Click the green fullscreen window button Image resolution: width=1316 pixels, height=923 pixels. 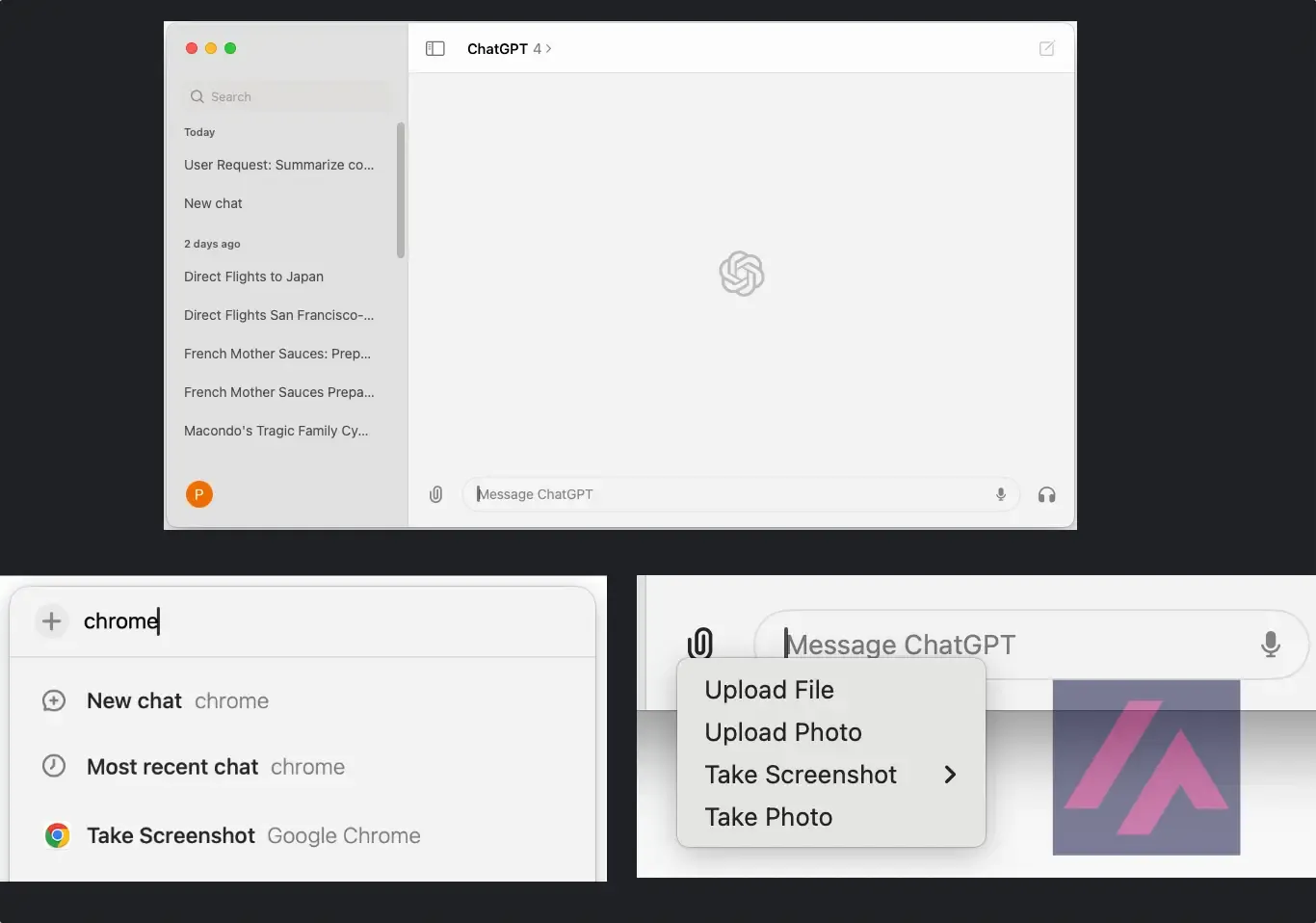tap(230, 48)
